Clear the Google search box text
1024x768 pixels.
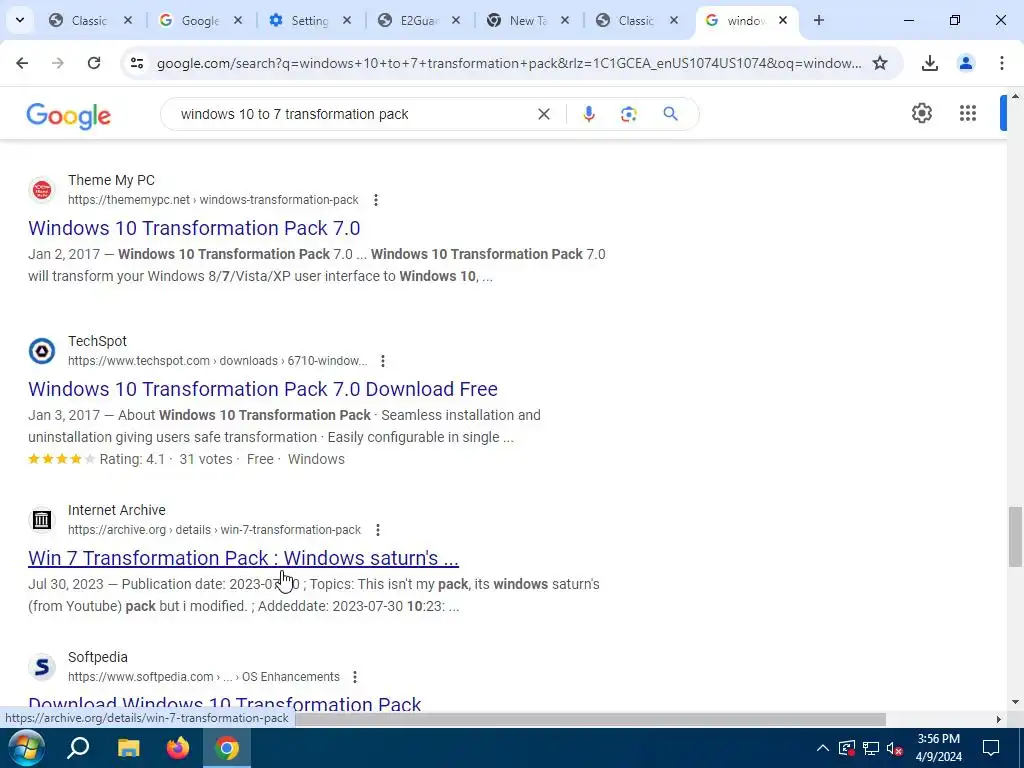click(543, 114)
